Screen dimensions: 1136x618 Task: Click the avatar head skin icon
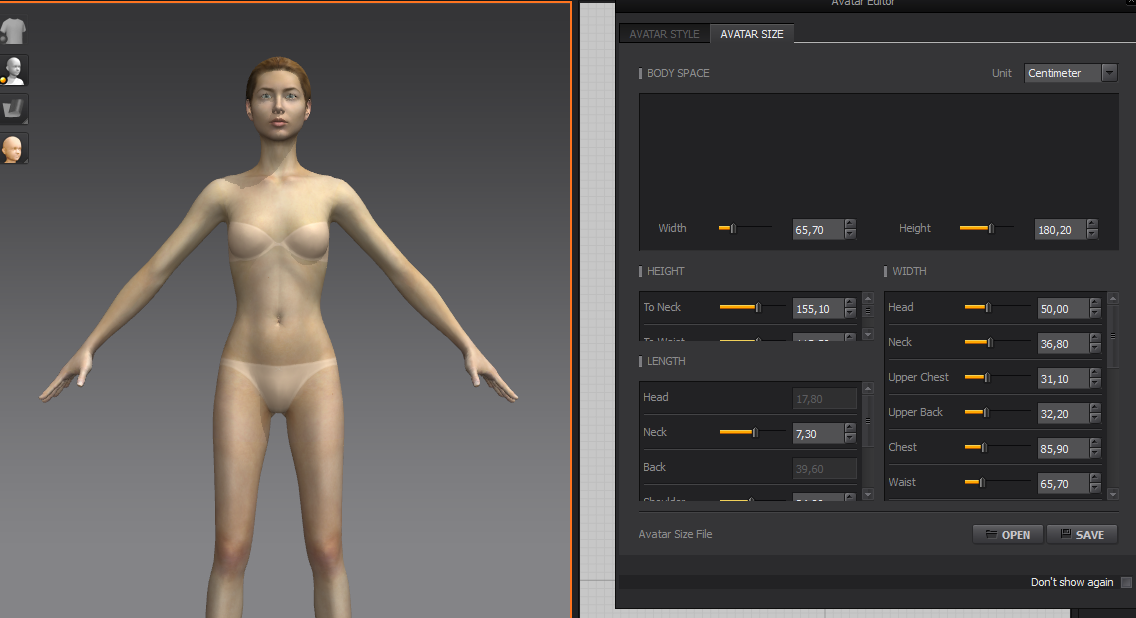pyautogui.click(x=14, y=149)
